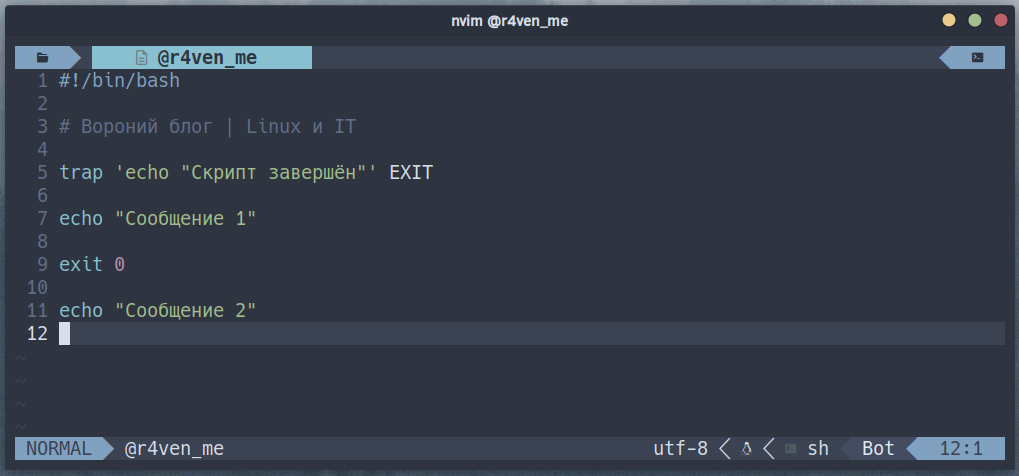Image resolution: width=1019 pixels, height=476 pixels.
Task: Click on the line number 9
Action: [x=43, y=265]
